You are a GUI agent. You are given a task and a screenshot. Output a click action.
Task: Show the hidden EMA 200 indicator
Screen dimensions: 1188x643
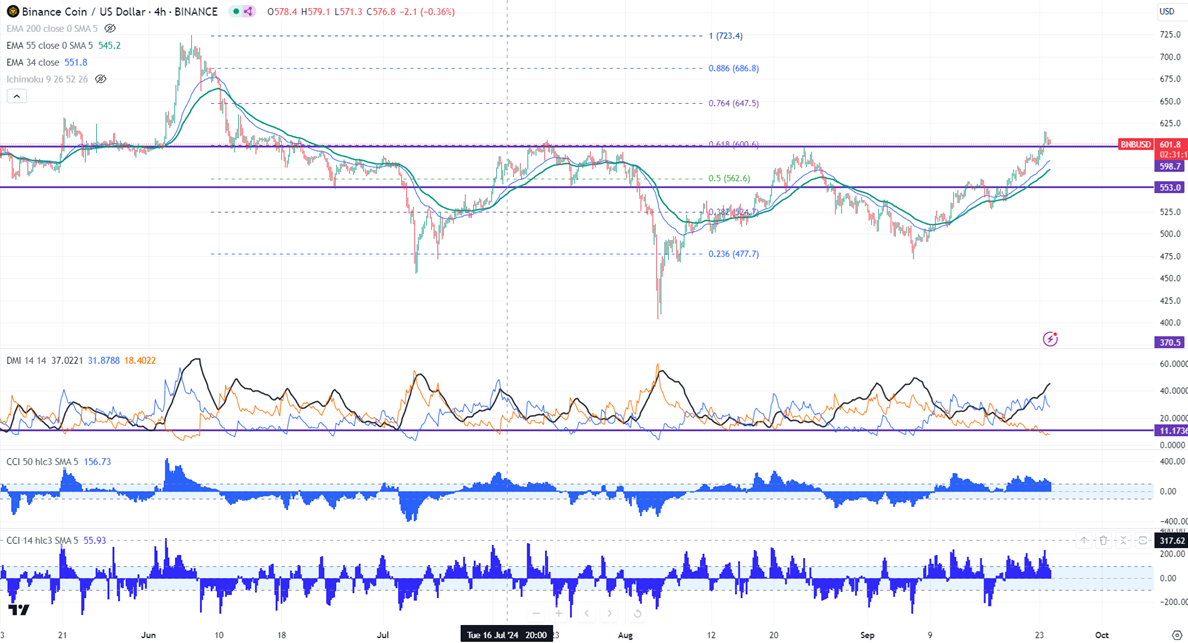click(x=110, y=29)
